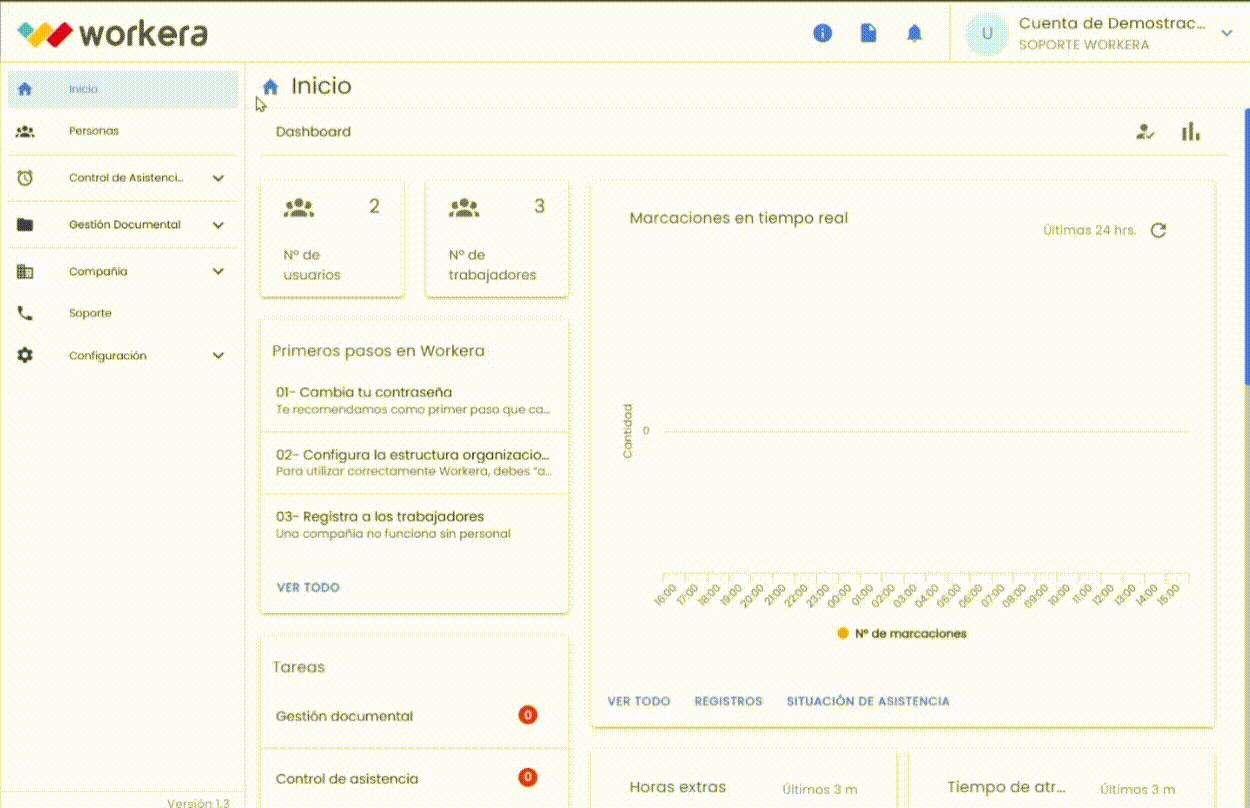
Task: Open step 02- Configura la estructura organizacional
Action: (414, 462)
